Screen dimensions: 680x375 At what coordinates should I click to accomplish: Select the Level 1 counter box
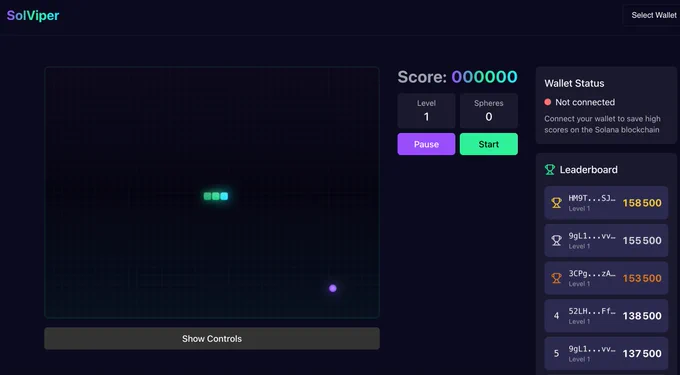[426, 111]
